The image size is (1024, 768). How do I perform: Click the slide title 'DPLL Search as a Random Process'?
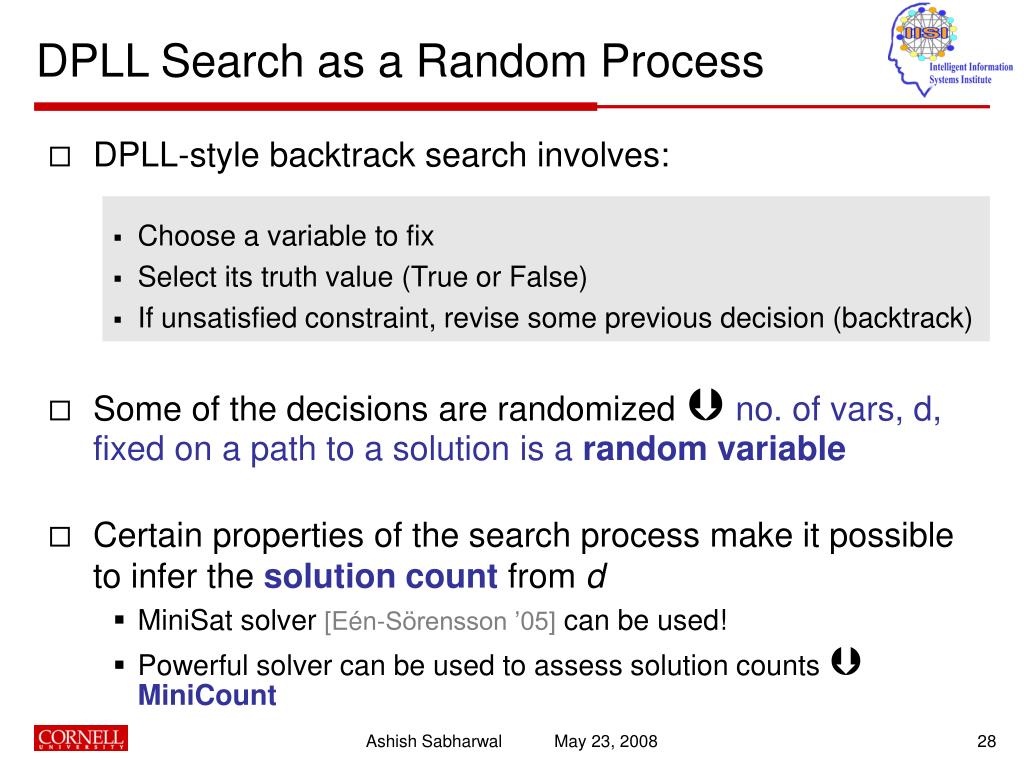coord(400,61)
